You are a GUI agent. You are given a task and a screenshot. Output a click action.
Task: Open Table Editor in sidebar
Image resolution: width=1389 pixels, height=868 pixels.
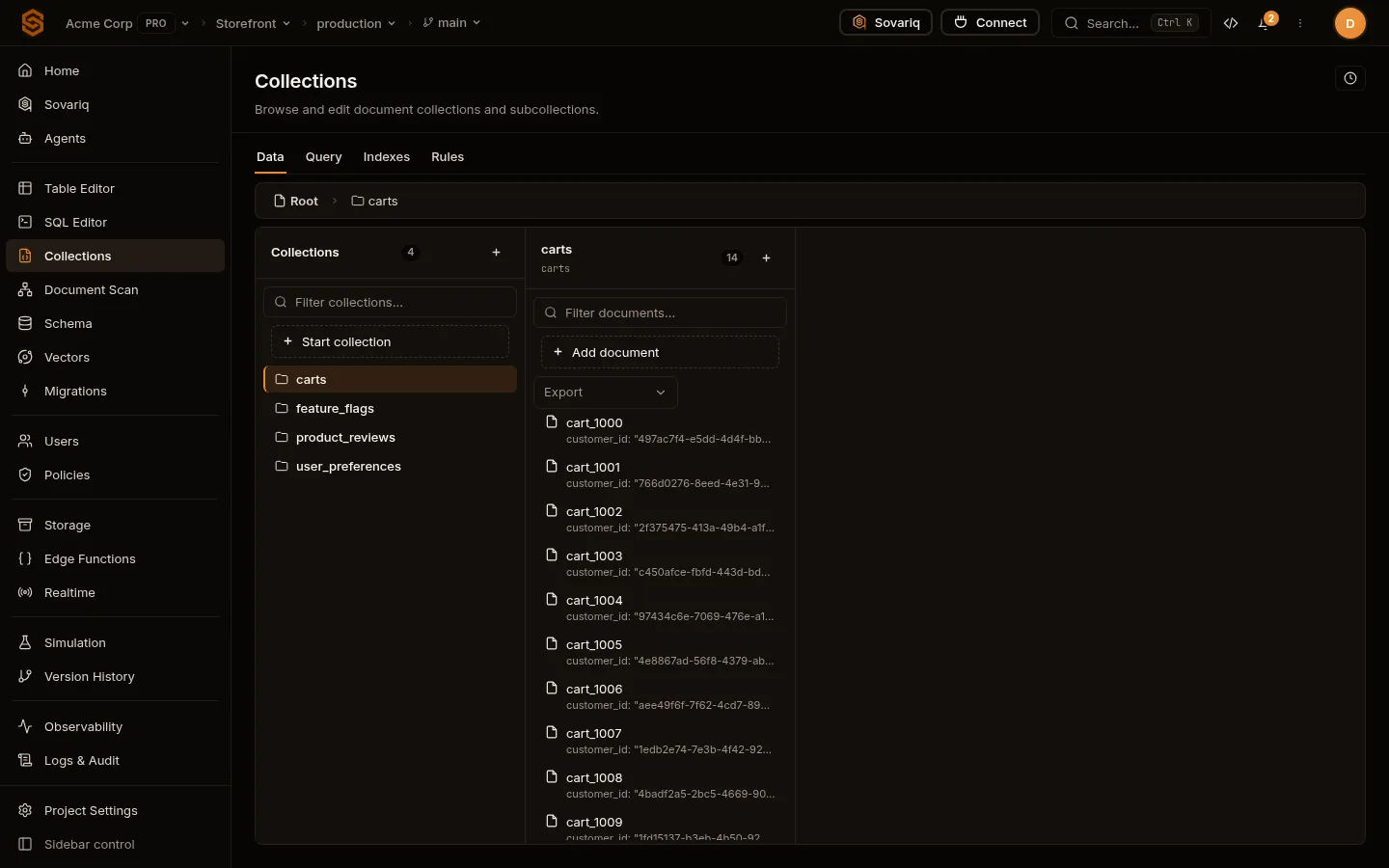[116, 188]
